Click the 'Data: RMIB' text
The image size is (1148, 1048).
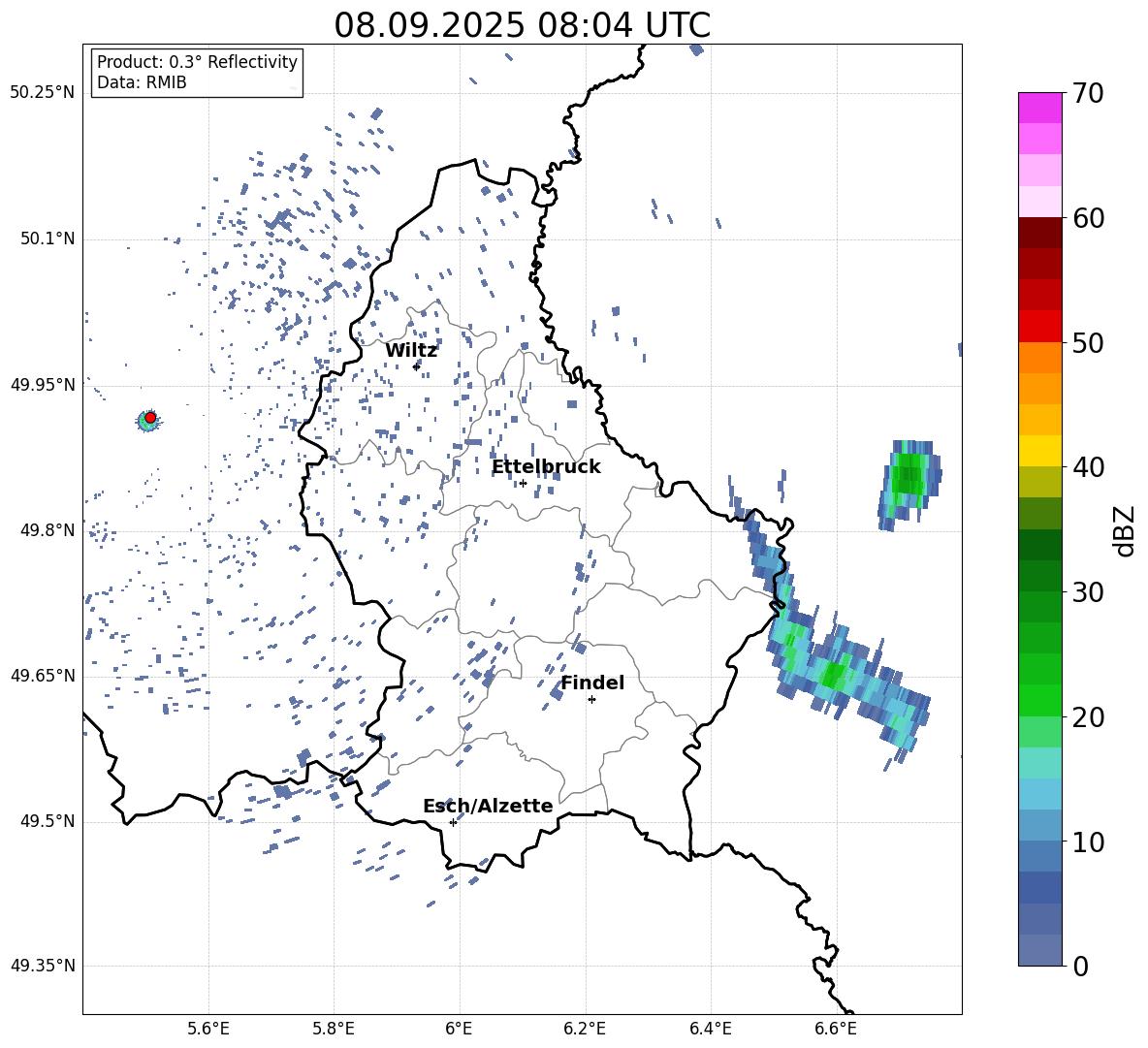(142, 82)
